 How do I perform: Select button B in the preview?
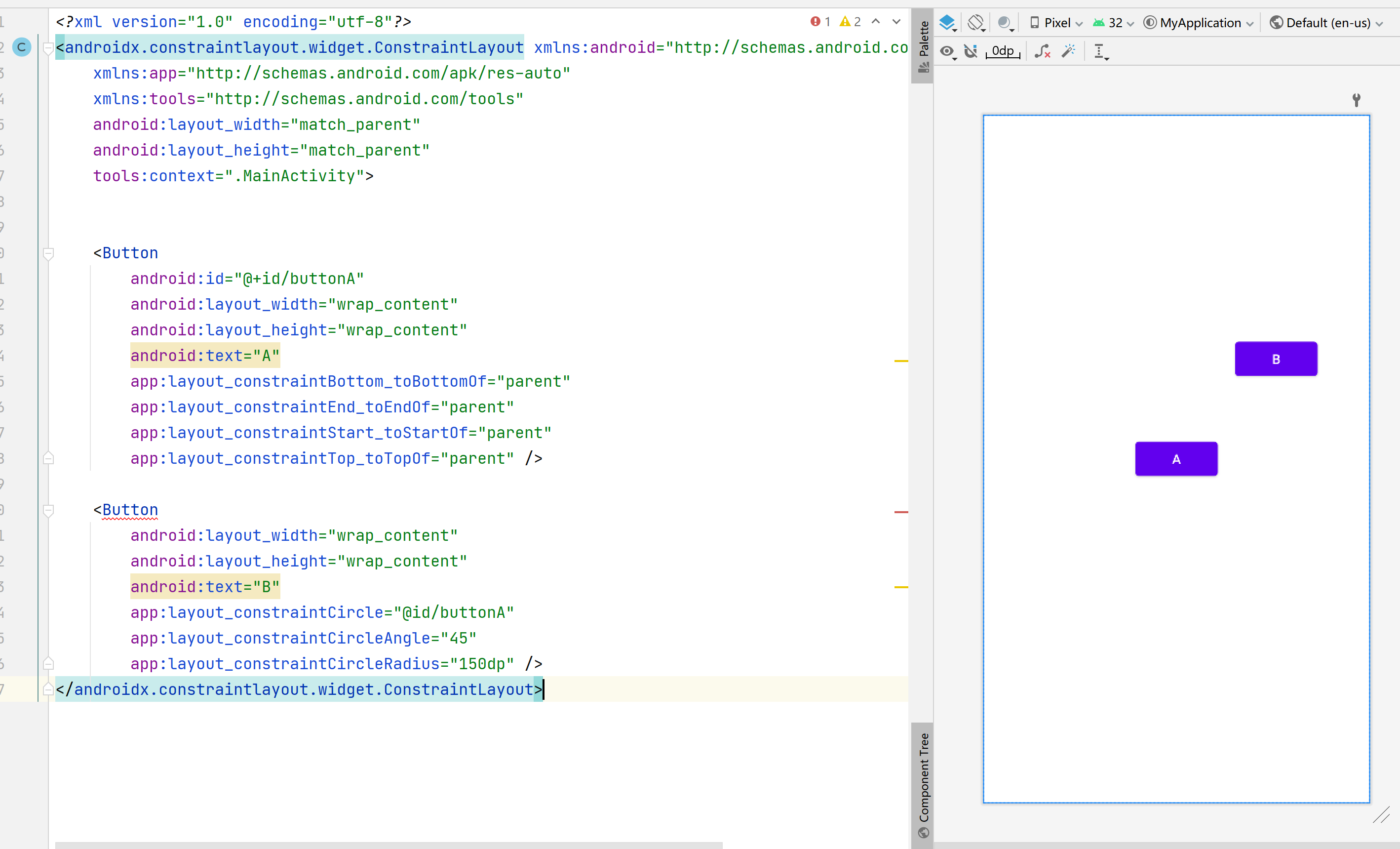coord(1276,359)
